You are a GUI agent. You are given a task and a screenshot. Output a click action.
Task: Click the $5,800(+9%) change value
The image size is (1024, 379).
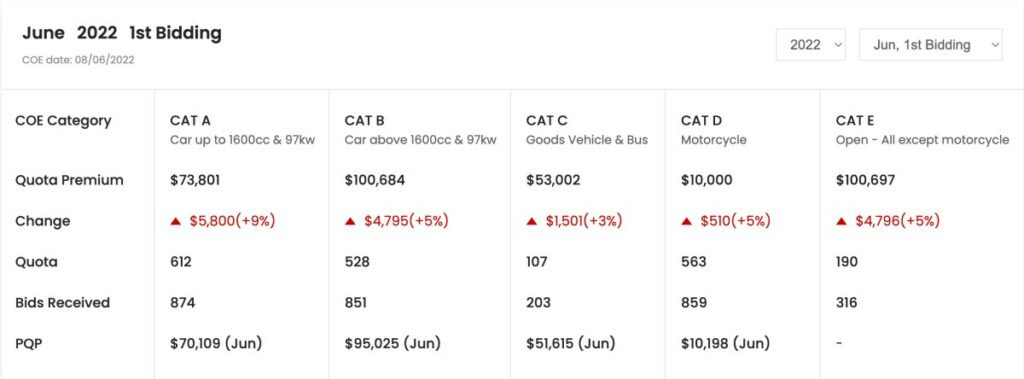pyautogui.click(x=232, y=221)
